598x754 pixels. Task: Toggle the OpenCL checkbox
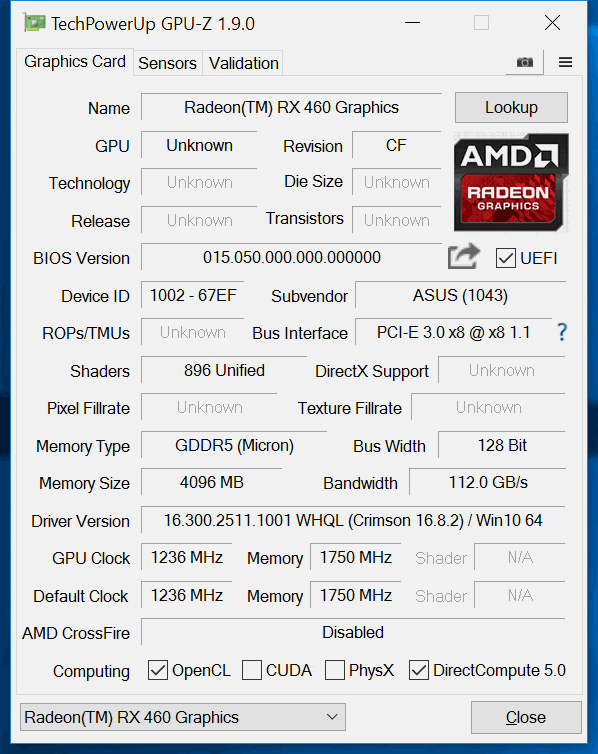click(x=158, y=670)
